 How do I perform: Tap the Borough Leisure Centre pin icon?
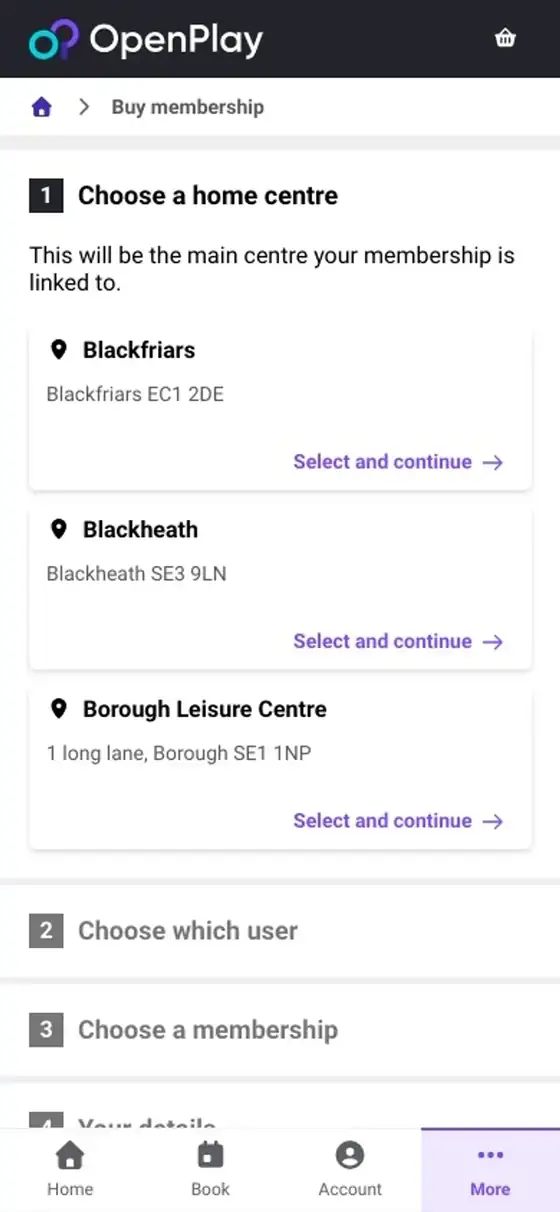[x=59, y=709]
